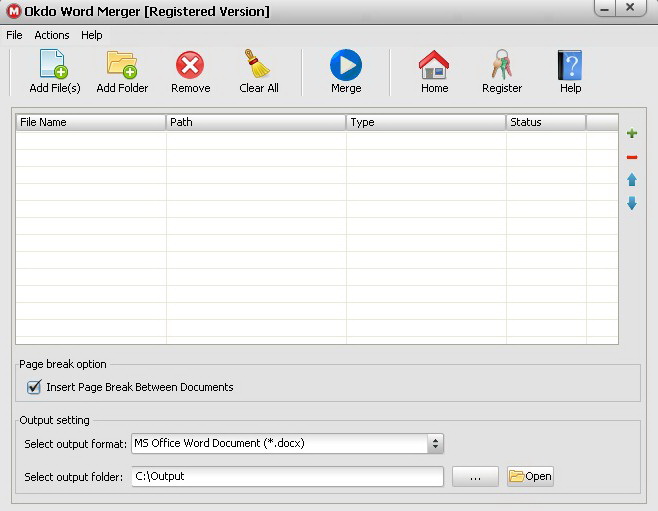658x511 pixels.
Task: Open the Help menu
Action: click(91, 35)
